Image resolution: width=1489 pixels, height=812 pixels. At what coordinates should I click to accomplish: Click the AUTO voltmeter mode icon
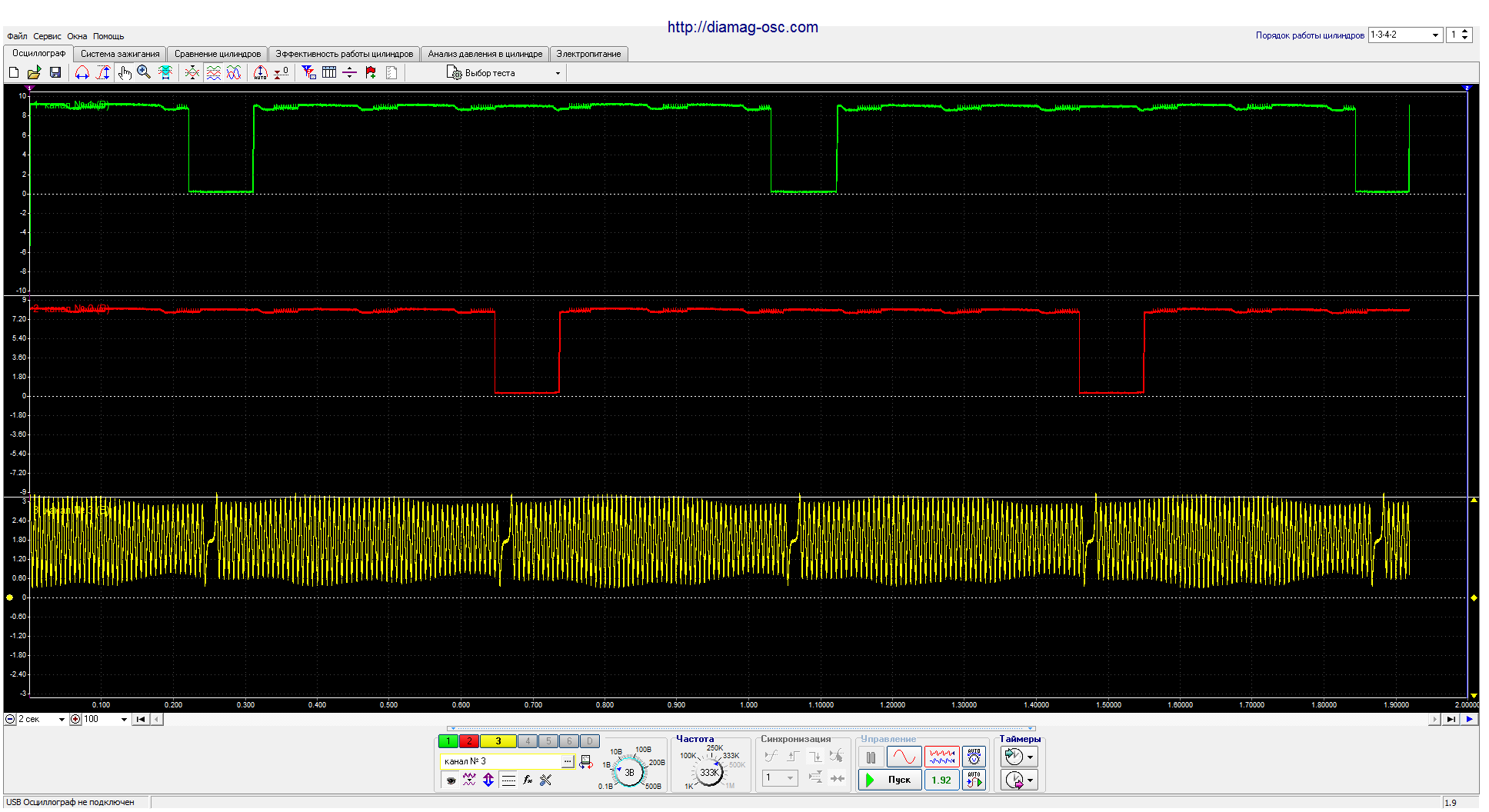974,757
